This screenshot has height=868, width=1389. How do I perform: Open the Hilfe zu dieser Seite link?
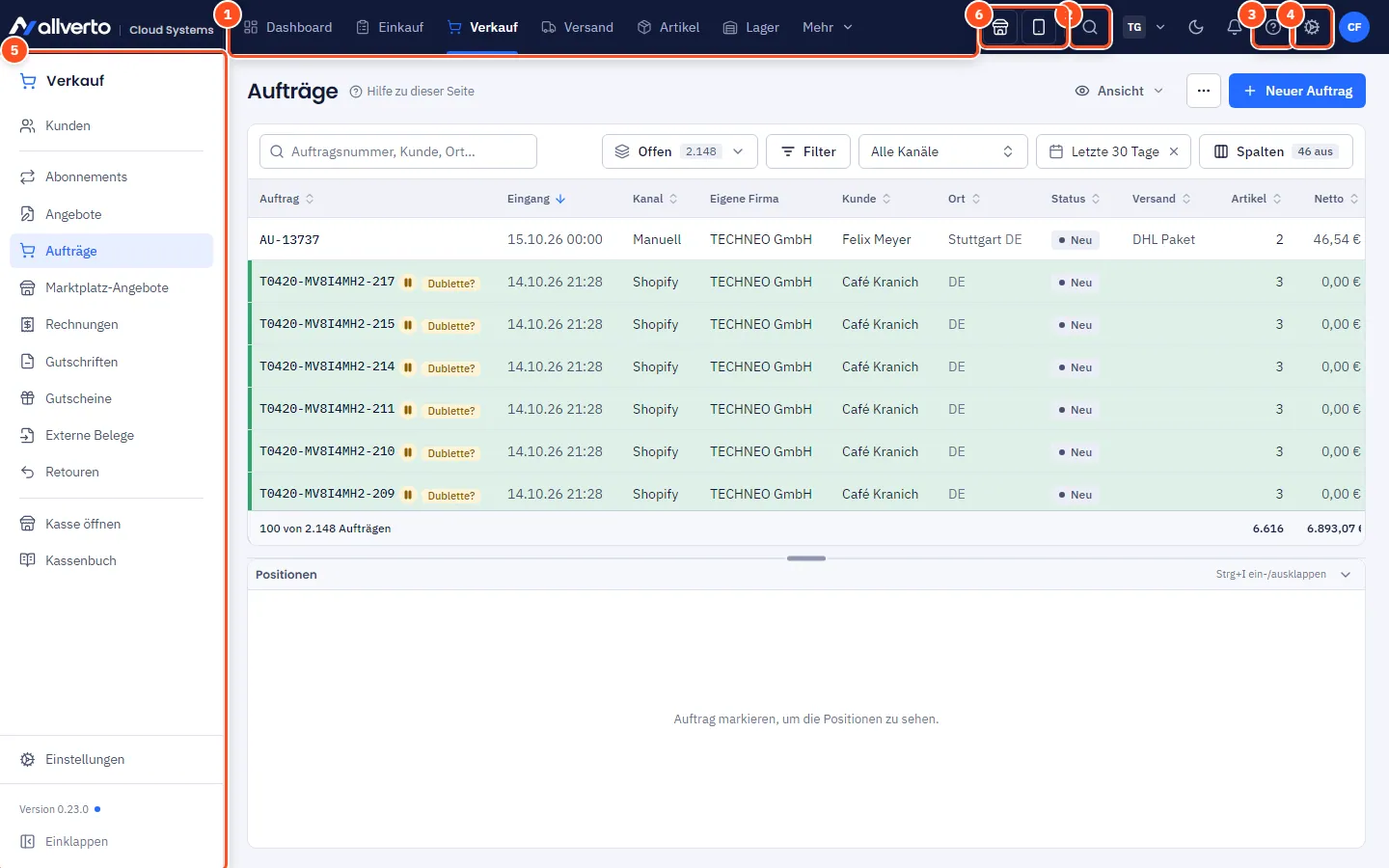click(412, 92)
